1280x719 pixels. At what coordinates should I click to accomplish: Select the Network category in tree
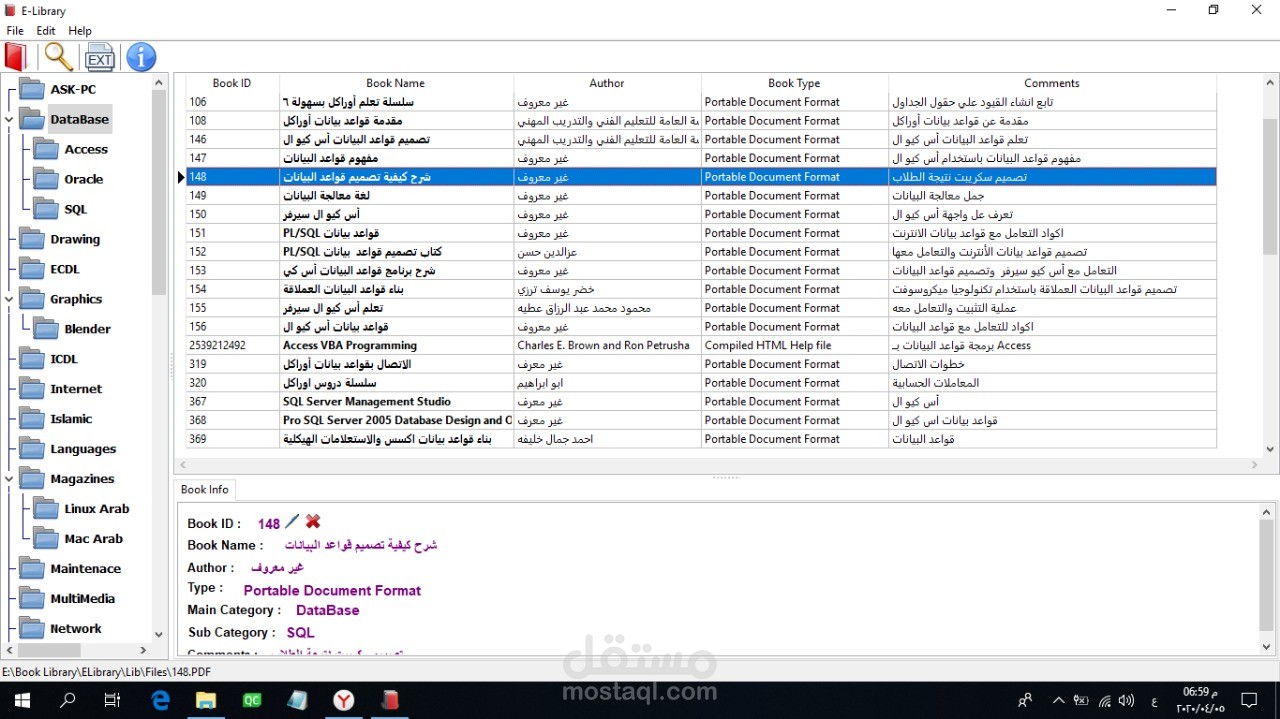pos(76,629)
